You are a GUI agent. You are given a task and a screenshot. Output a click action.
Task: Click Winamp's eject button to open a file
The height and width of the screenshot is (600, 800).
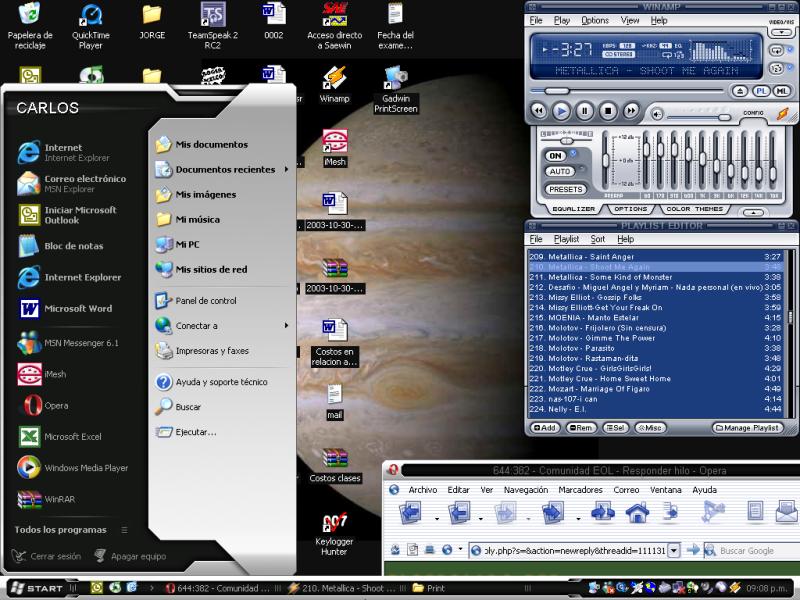click(740, 91)
